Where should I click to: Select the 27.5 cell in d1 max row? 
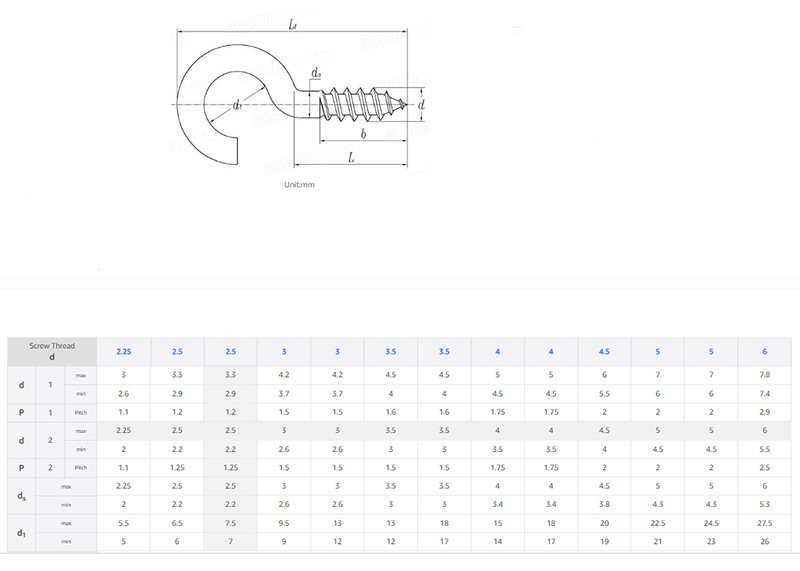pyautogui.click(x=764, y=523)
